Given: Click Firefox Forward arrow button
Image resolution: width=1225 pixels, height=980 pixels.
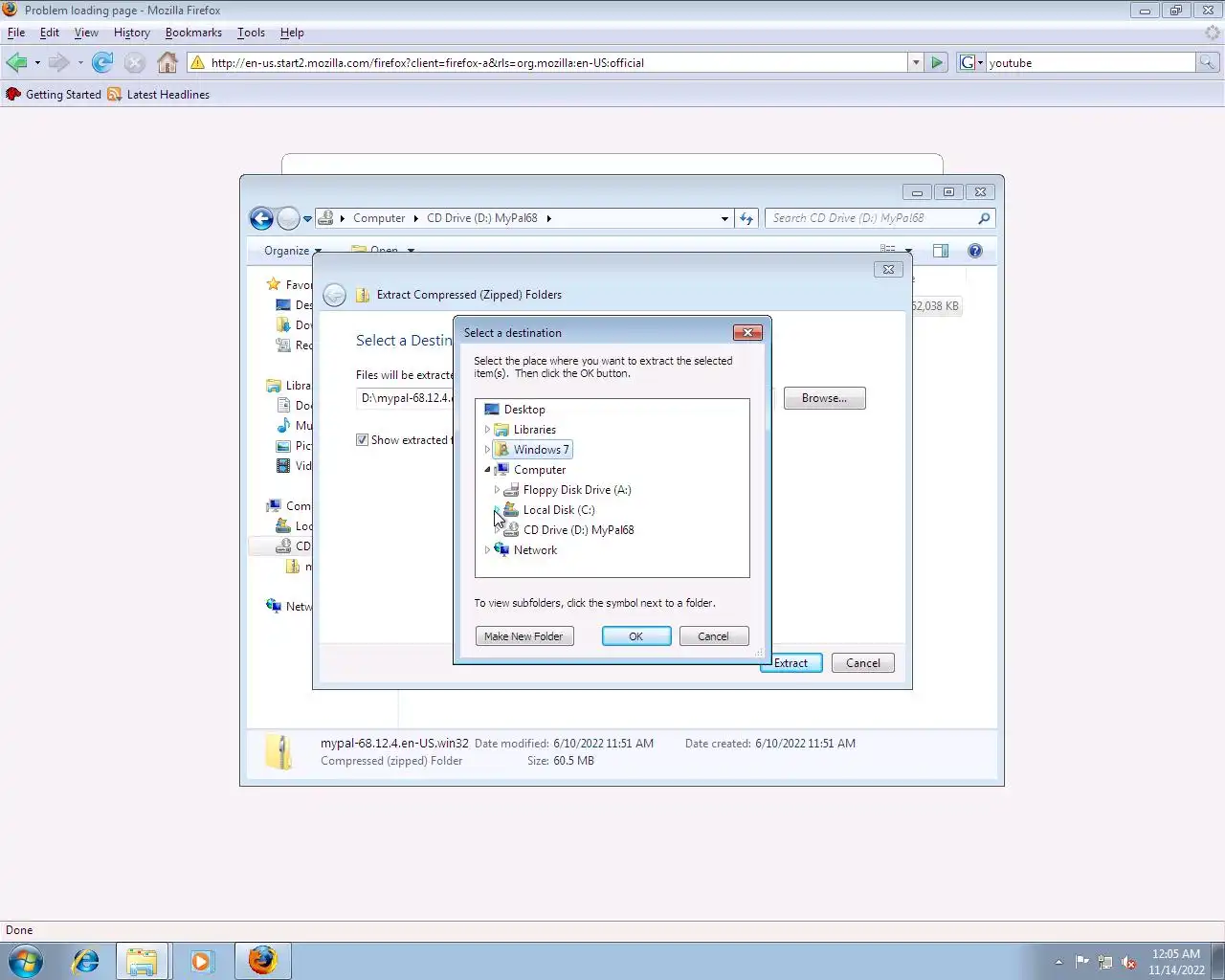Looking at the screenshot, I should tap(59, 63).
